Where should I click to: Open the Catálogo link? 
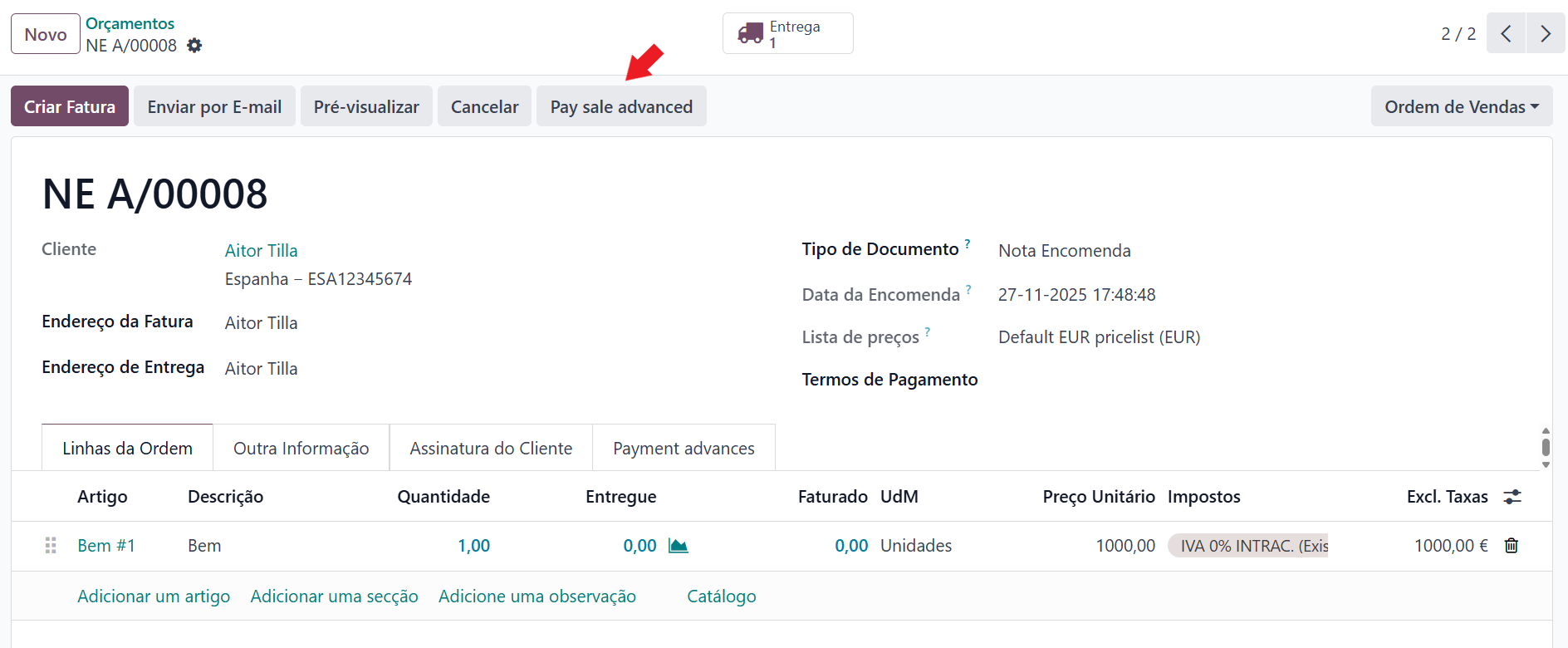(x=722, y=596)
